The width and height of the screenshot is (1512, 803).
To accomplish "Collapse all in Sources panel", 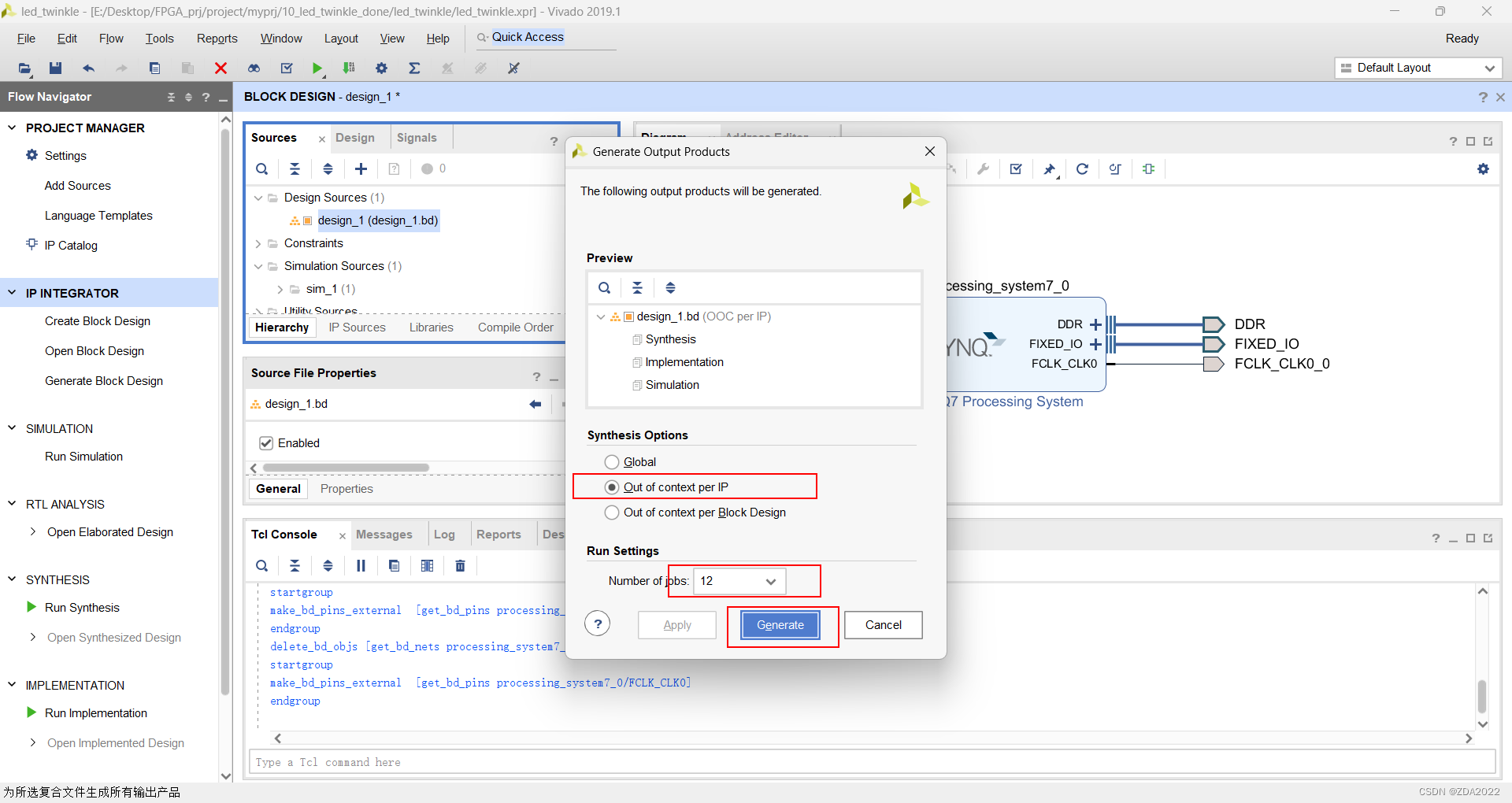I will click(x=295, y=168).
